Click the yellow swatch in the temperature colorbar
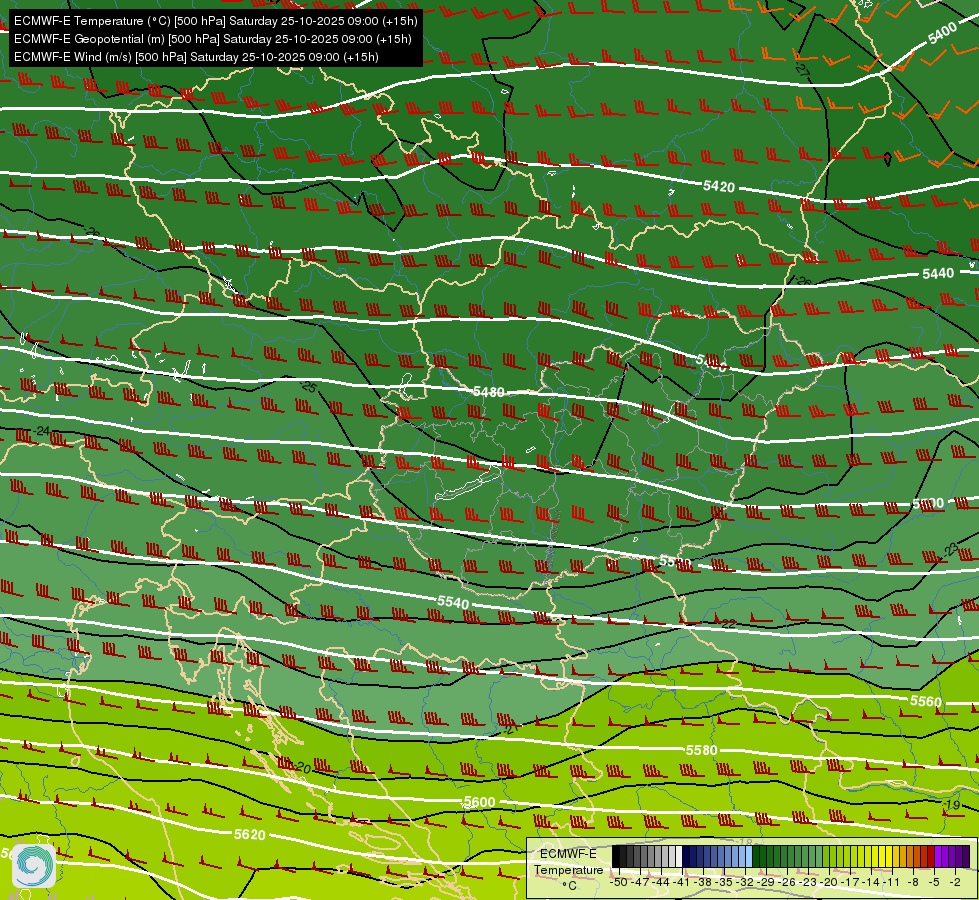The image size is (979, 900). 886,856
